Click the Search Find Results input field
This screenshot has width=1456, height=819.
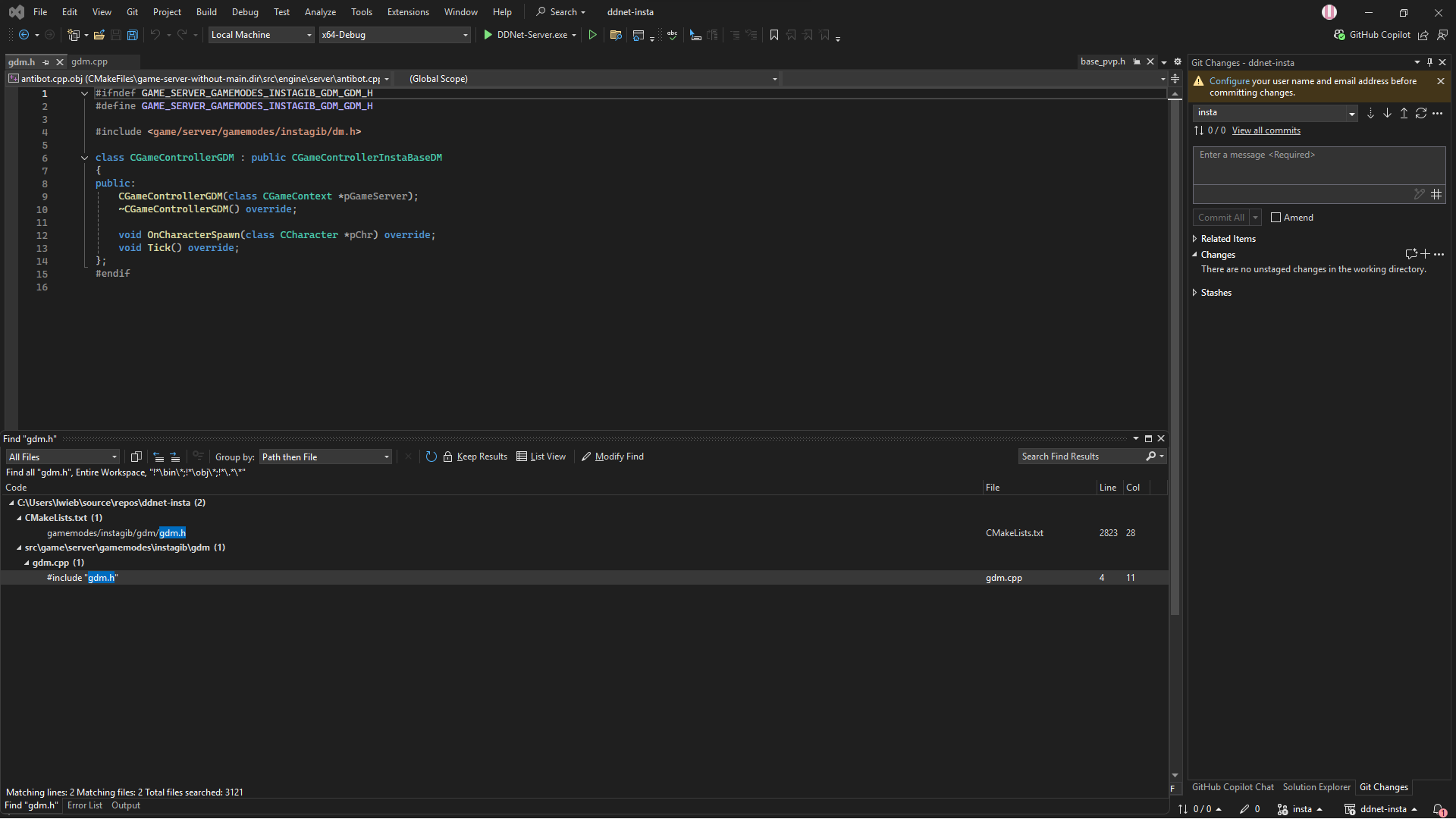(1082, 457)
